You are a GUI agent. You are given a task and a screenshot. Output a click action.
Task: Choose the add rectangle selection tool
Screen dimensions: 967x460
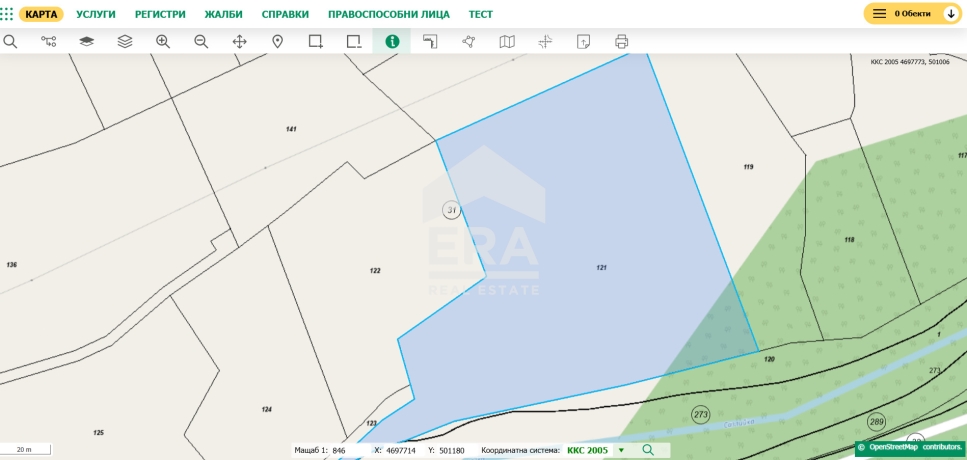tap(316, 41)
